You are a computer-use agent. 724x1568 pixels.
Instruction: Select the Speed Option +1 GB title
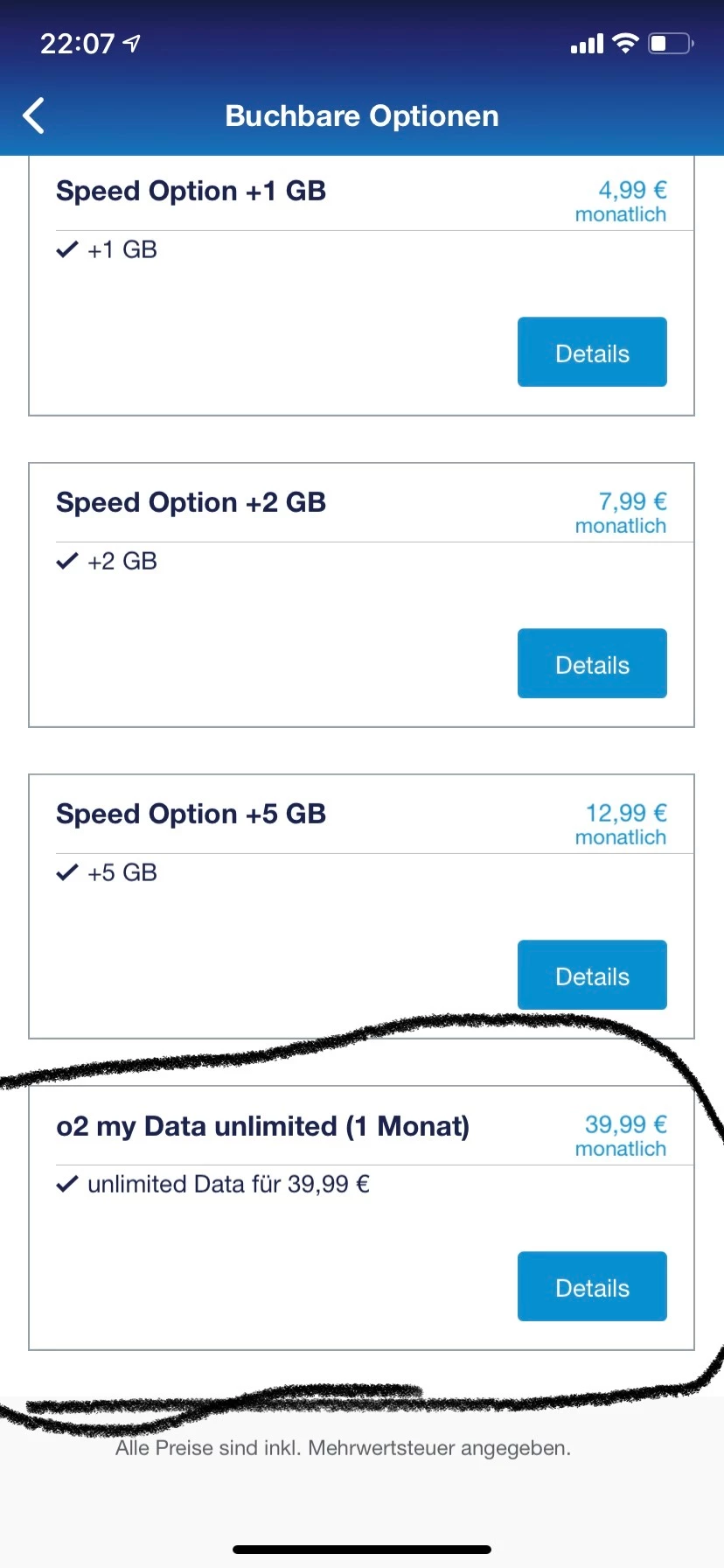point(191,191)
